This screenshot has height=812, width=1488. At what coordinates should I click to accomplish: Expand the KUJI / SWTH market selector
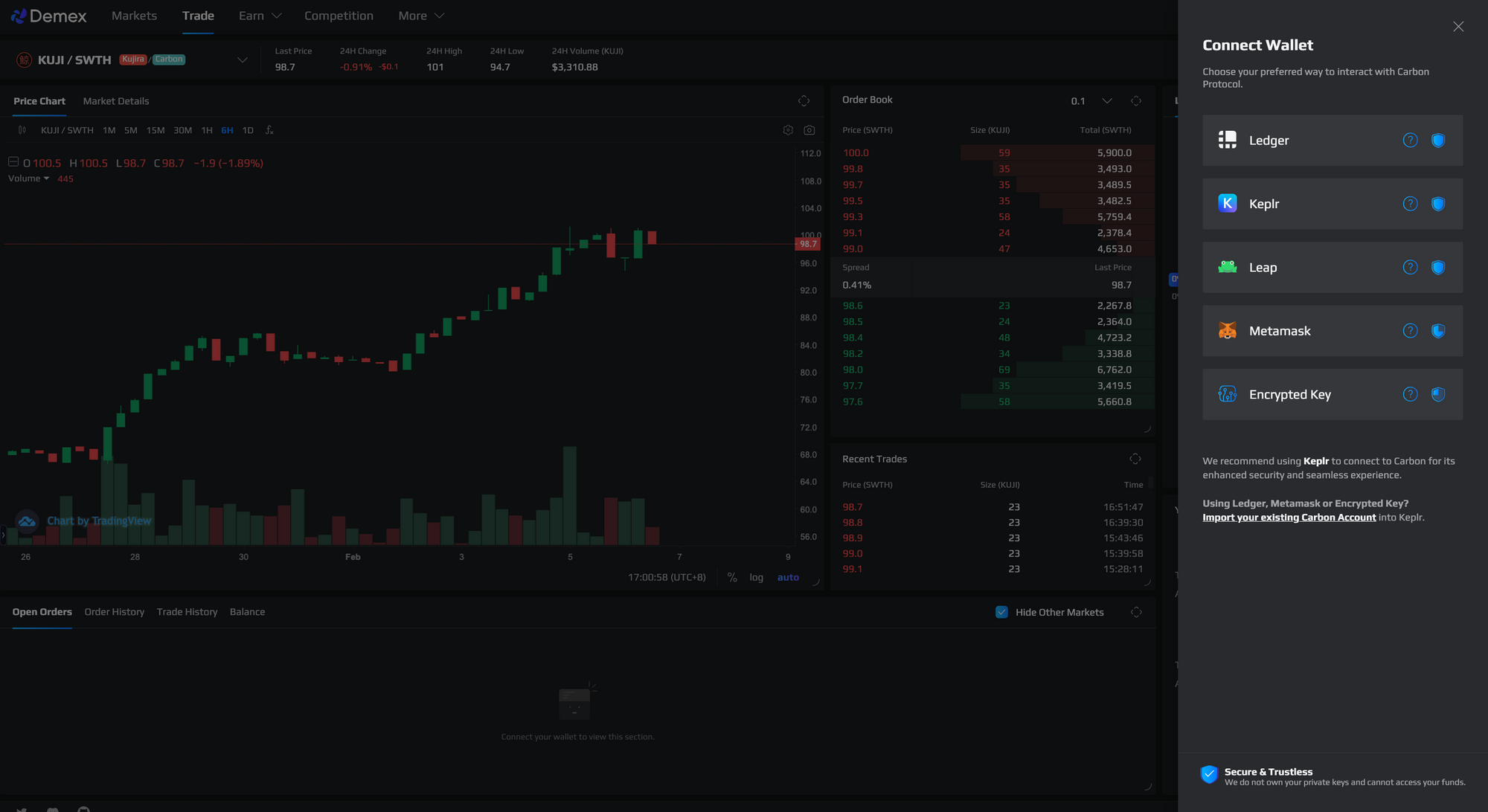pos(243,60)
